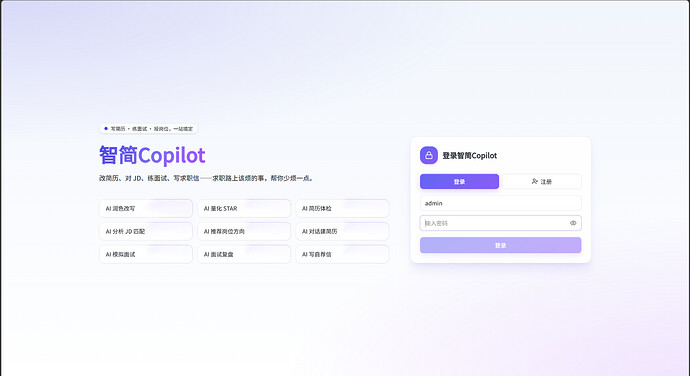Click the 登录智简Copilot card title
This screenshot has width=690, height=376.
470,155
